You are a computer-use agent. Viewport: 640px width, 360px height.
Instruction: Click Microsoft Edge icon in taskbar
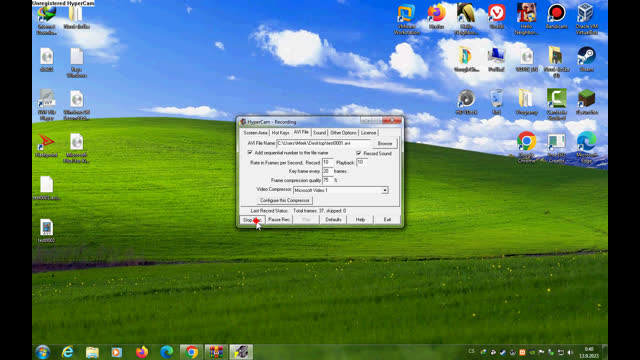tap(167, 352)
